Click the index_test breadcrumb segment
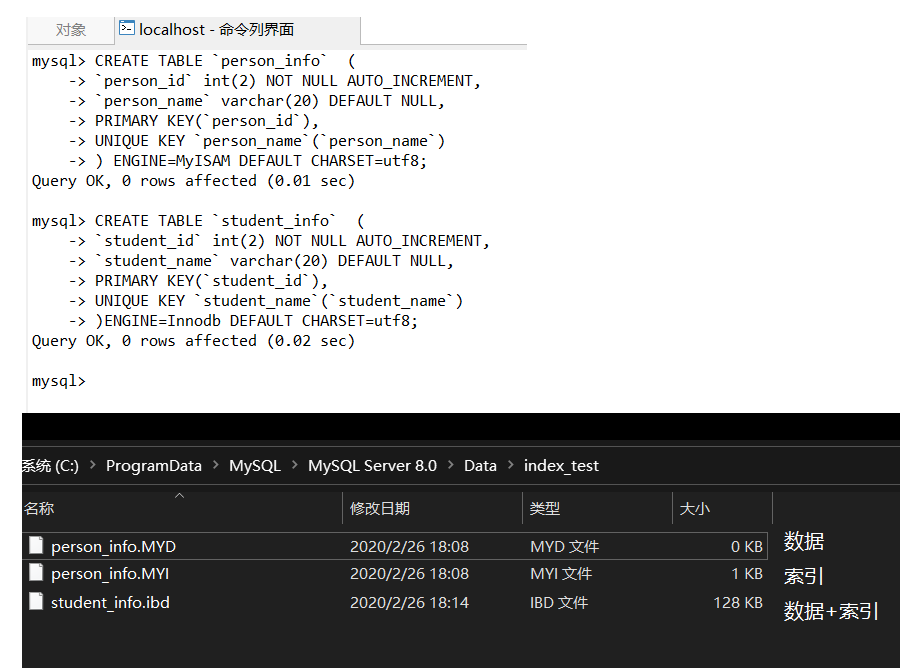Viewport: 900px width, 668px height. click(561, 466)
